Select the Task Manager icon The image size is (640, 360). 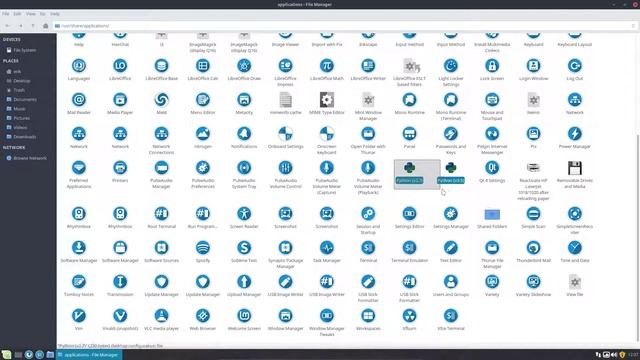(x=327, y=247)
